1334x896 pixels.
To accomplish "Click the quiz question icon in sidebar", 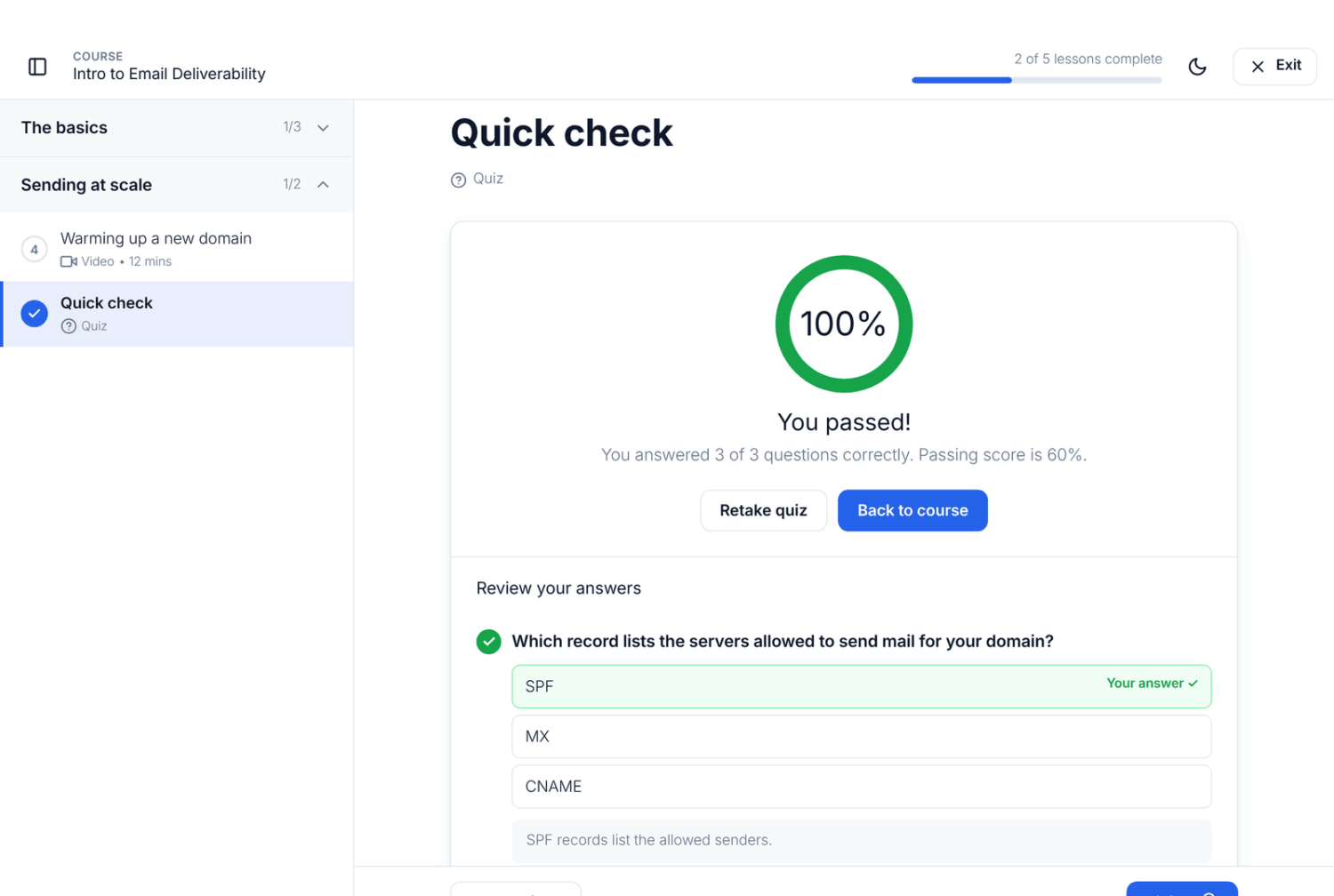I will 68,326.
